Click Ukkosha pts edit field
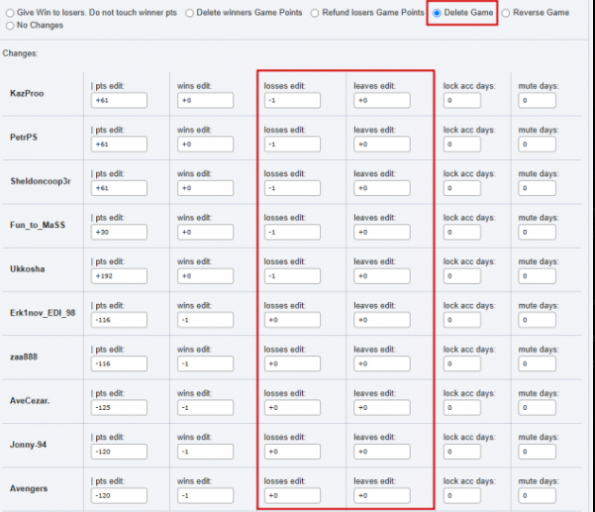The width and height of the screenshot is (595, 512). click(x=119, y=276)
